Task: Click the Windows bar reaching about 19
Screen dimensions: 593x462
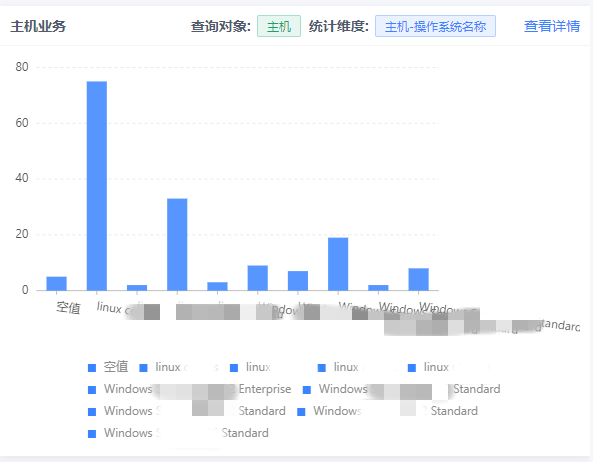Action: (338, 264)
